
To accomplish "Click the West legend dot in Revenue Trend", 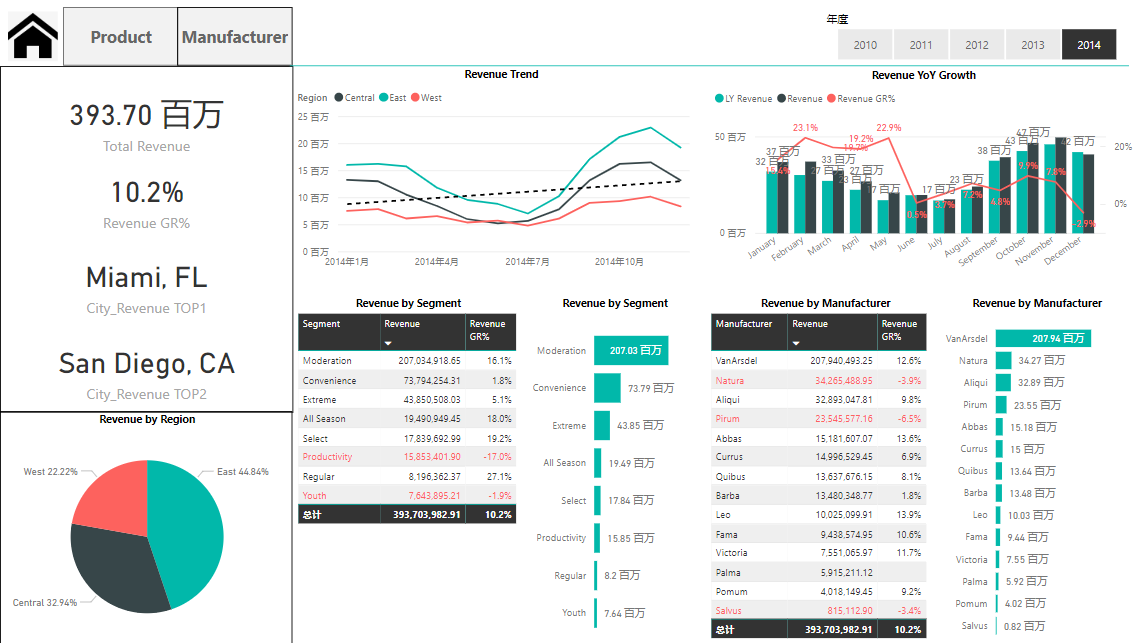I will 415,97.
